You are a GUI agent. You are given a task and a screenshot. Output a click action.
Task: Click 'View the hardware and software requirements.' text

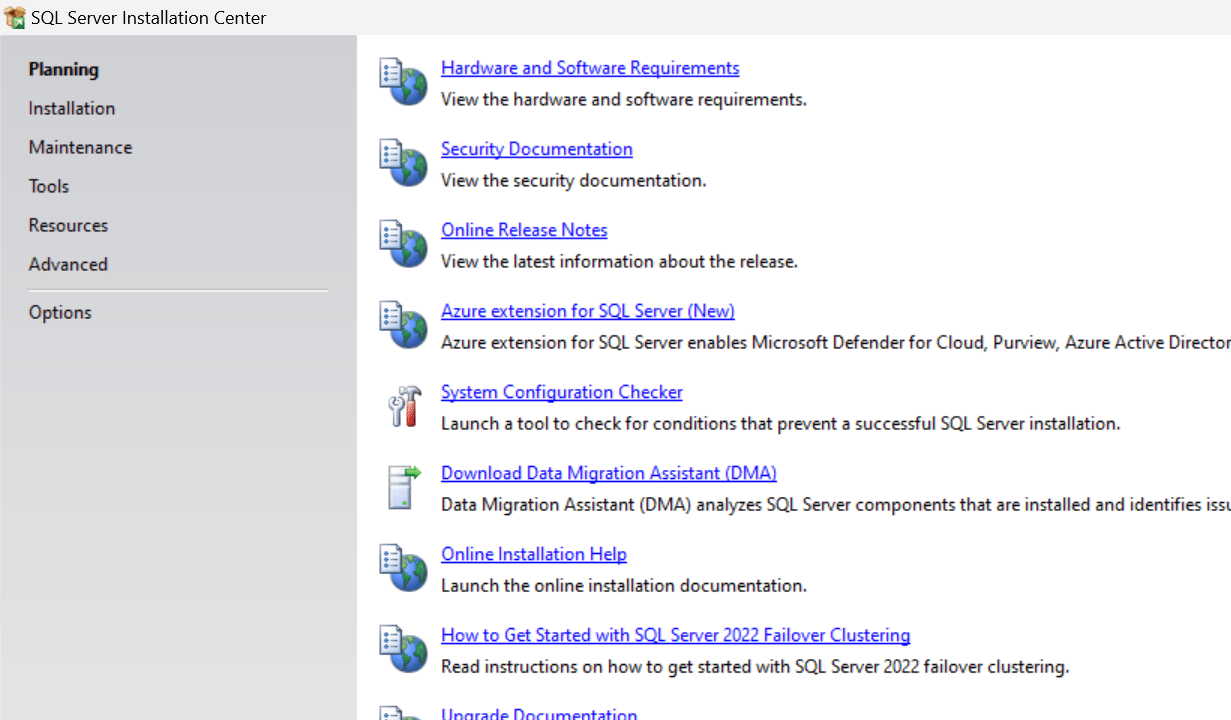pyautogui.click(x=624, y=100)
